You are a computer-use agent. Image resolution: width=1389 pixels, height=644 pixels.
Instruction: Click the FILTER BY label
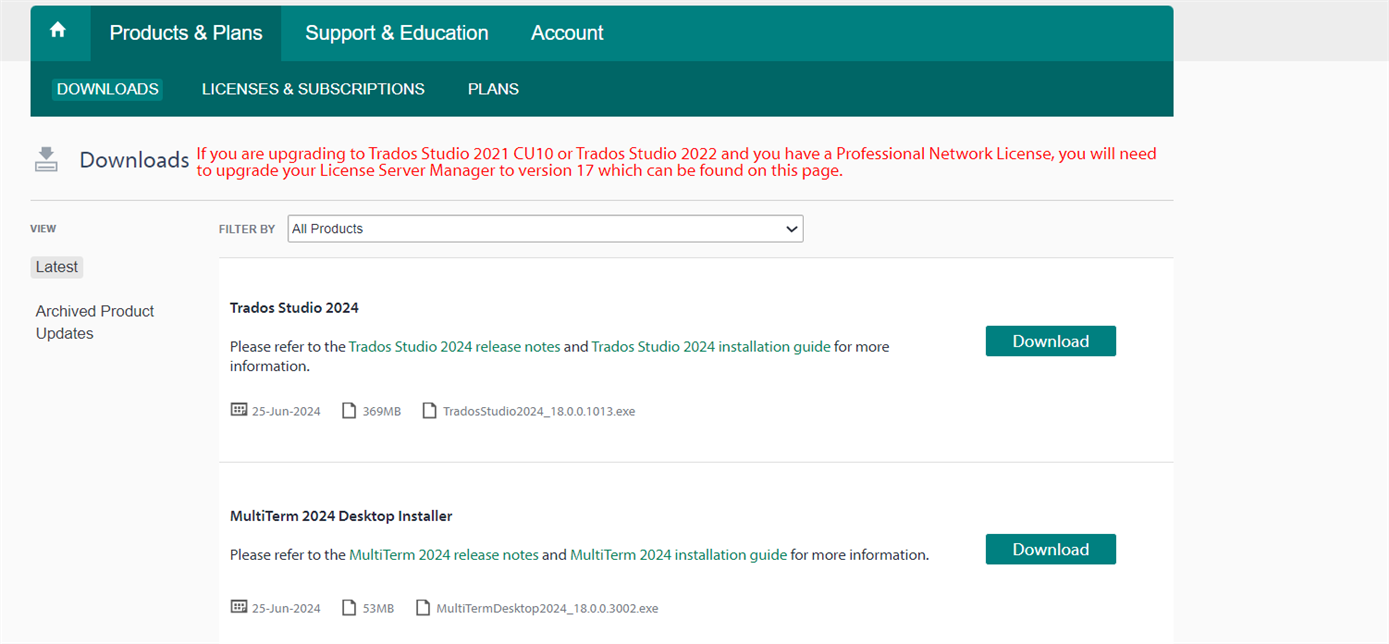(247, 229)
